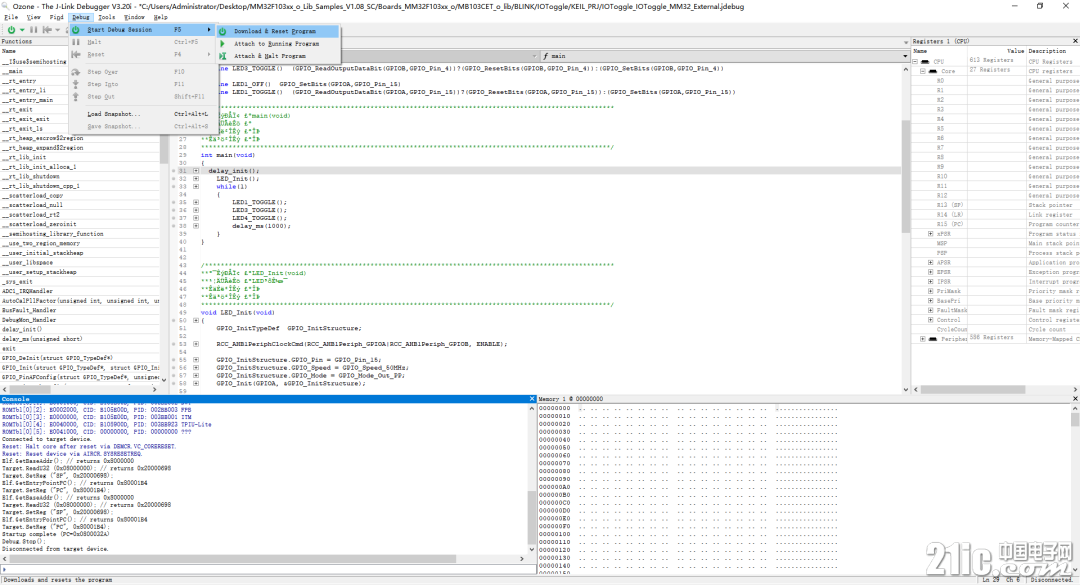Expand code line 32 LED_Init()

[x=196, y=178]
